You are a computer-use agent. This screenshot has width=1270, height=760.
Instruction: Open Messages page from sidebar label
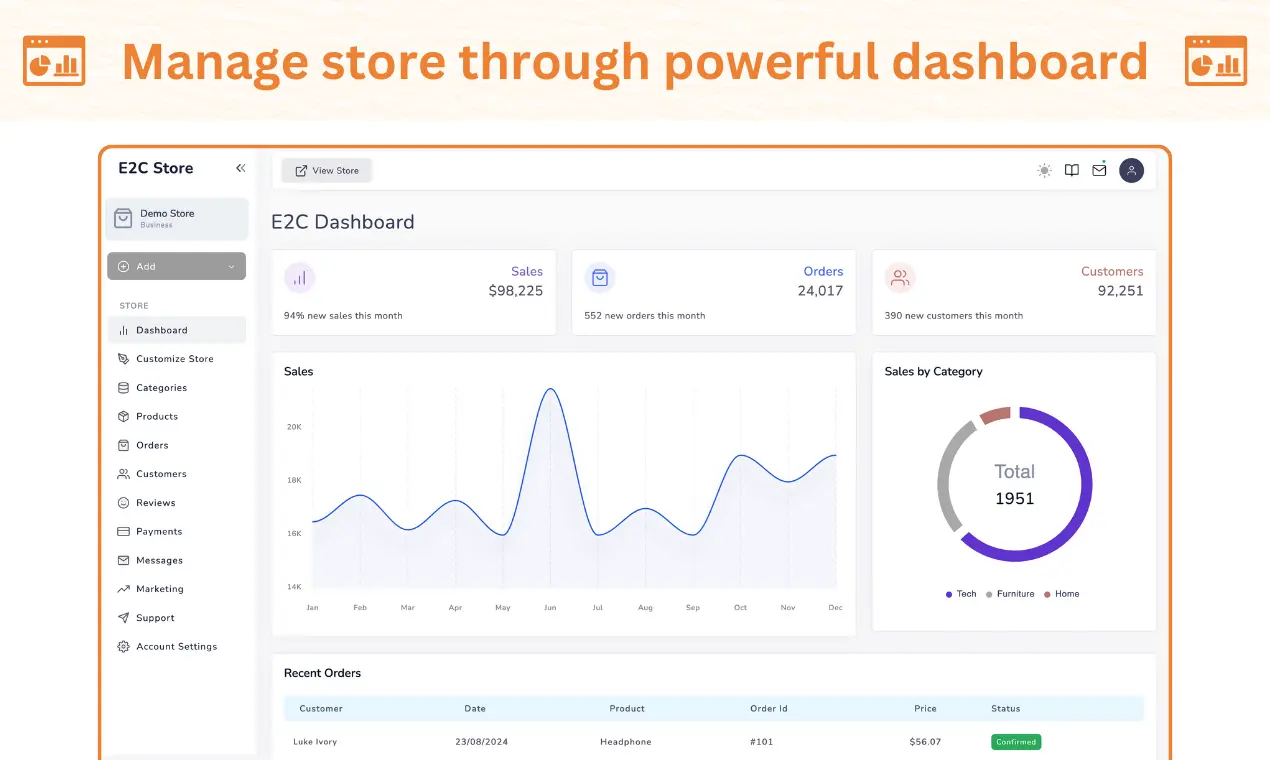[160, 560]
